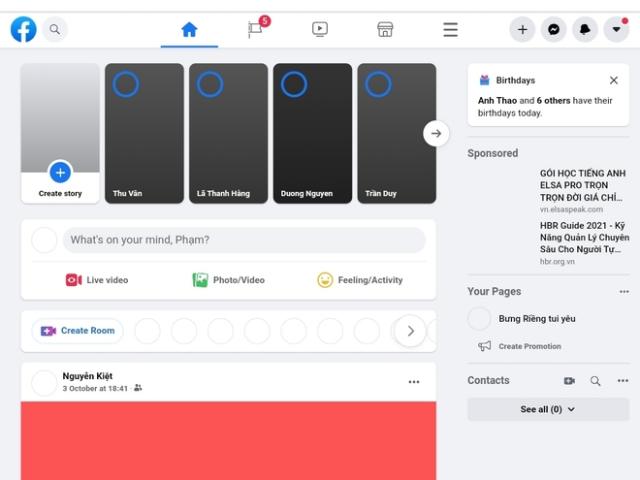Open the account dropdown arrow
The height and width of the screenshot is (480, 640).
616,29
